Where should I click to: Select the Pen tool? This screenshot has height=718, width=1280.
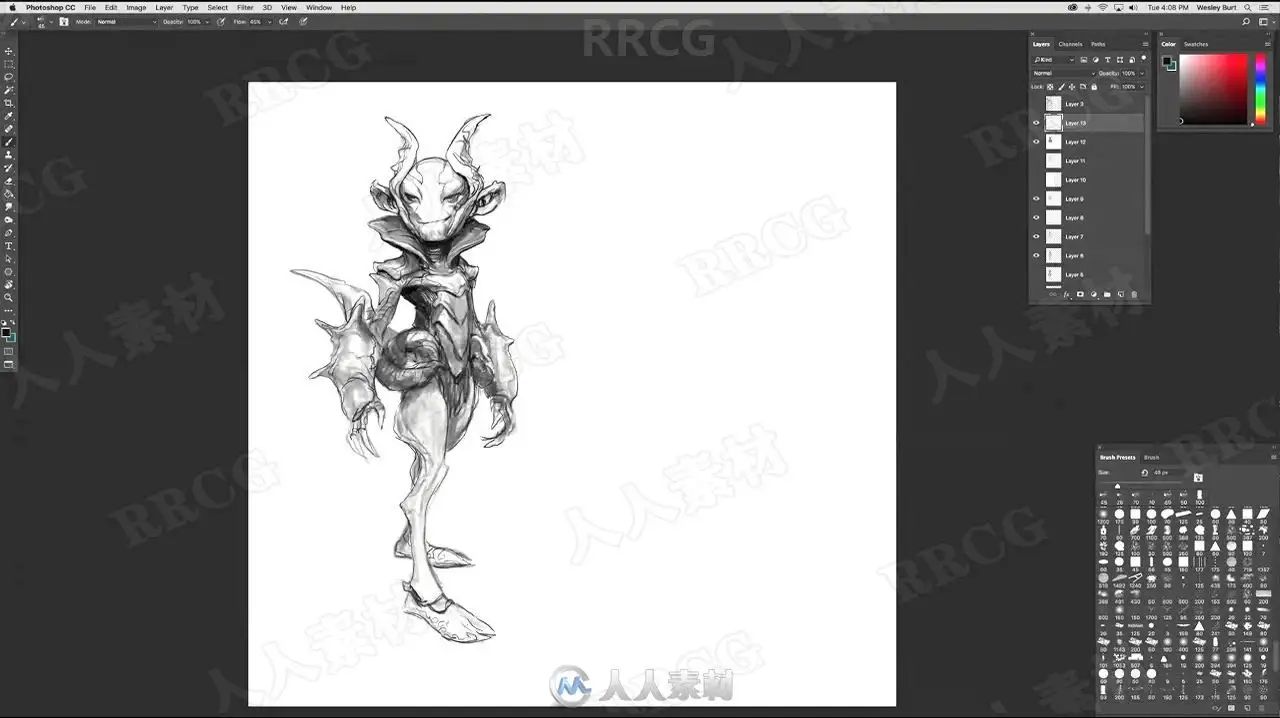coord(9,233)
